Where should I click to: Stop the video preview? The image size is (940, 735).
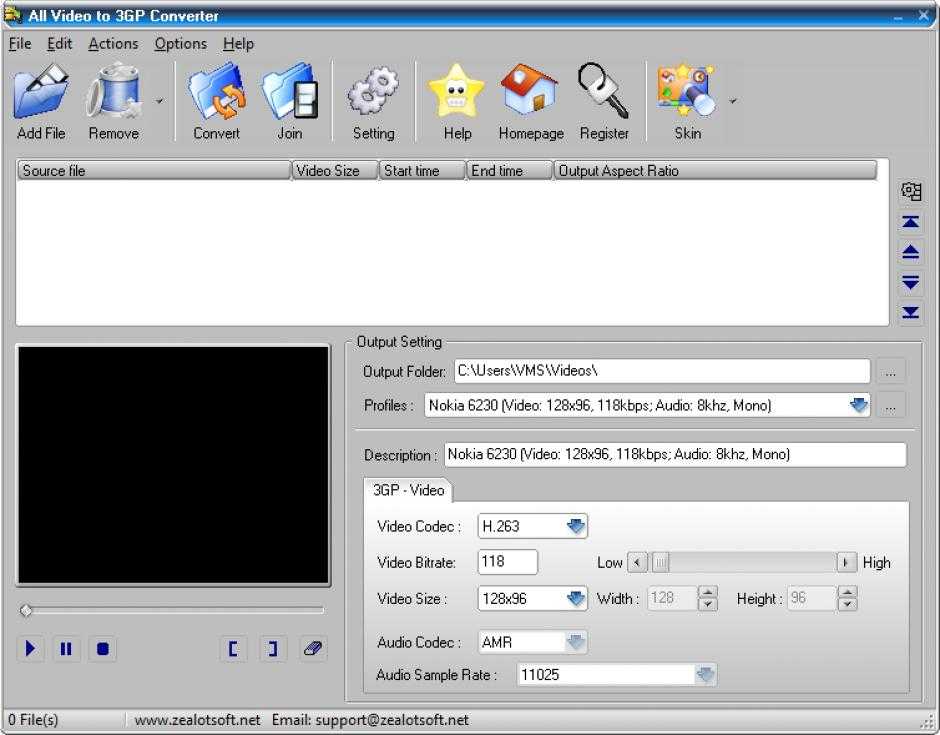point(103,649)
